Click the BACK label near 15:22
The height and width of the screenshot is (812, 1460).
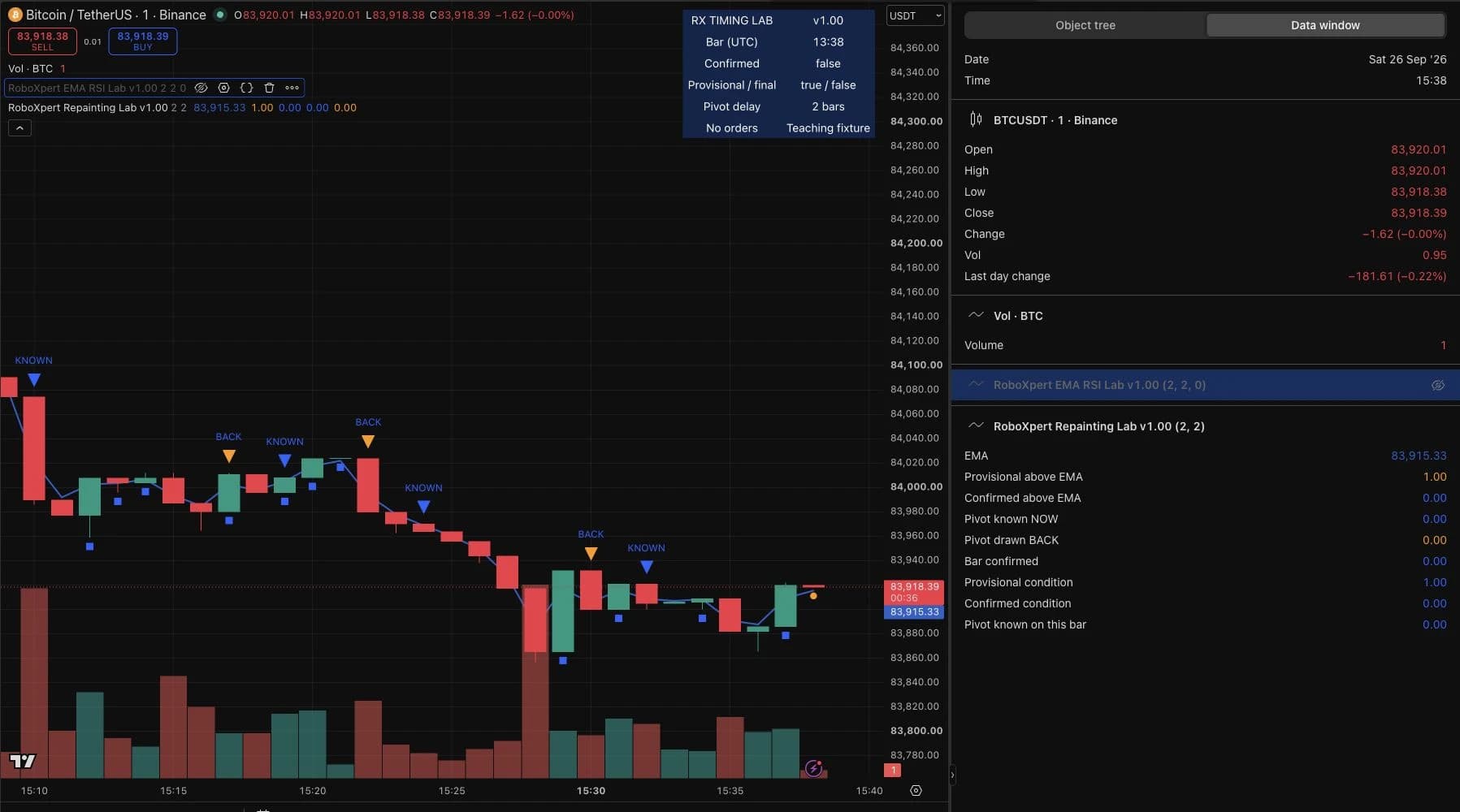click(x=368, y=422)
